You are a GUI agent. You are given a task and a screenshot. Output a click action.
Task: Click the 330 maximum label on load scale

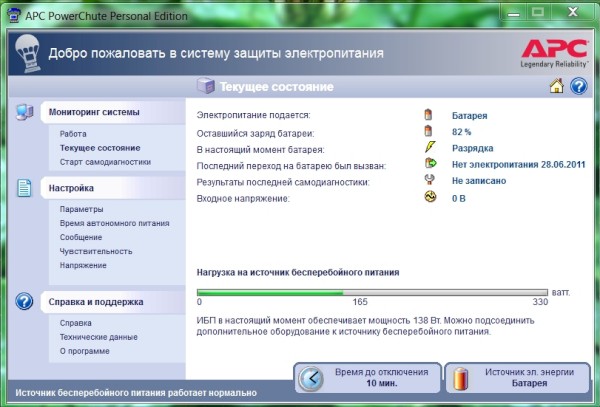click(540, 302)
